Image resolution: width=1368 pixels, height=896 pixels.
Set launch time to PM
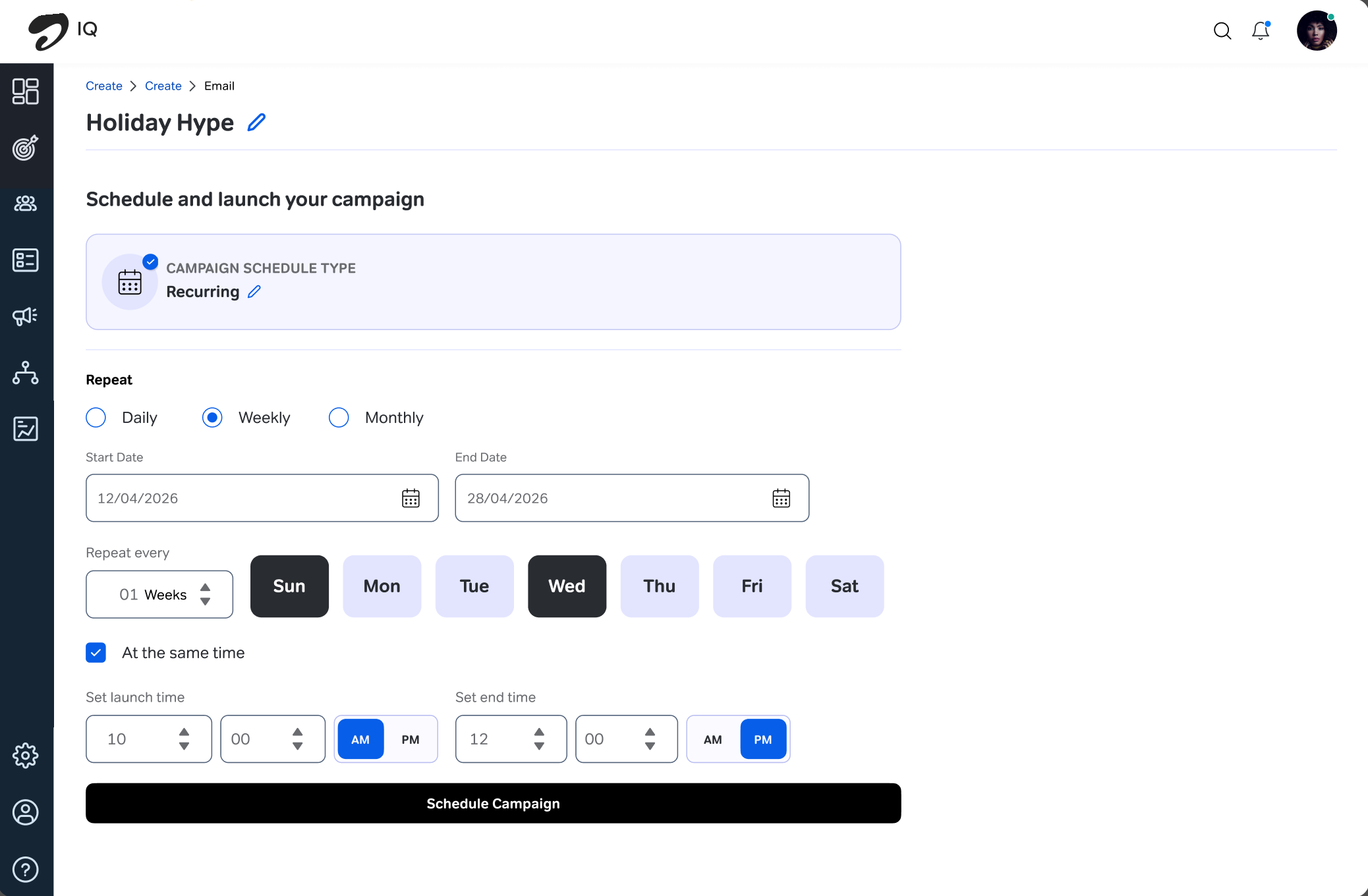coord(411,739)
